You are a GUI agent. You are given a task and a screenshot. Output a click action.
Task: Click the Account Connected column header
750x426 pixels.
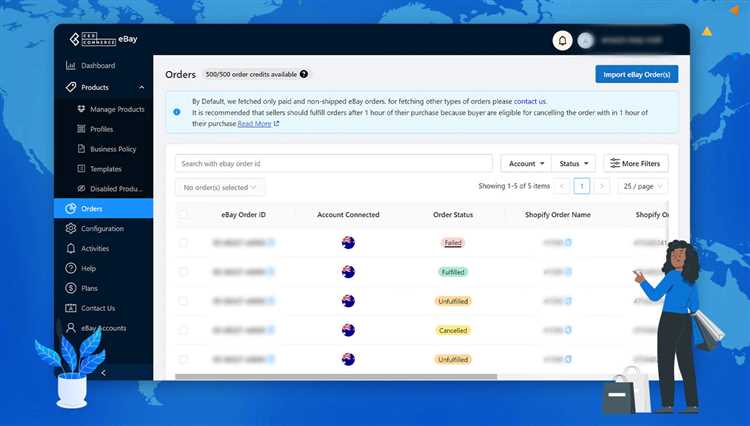348,215
